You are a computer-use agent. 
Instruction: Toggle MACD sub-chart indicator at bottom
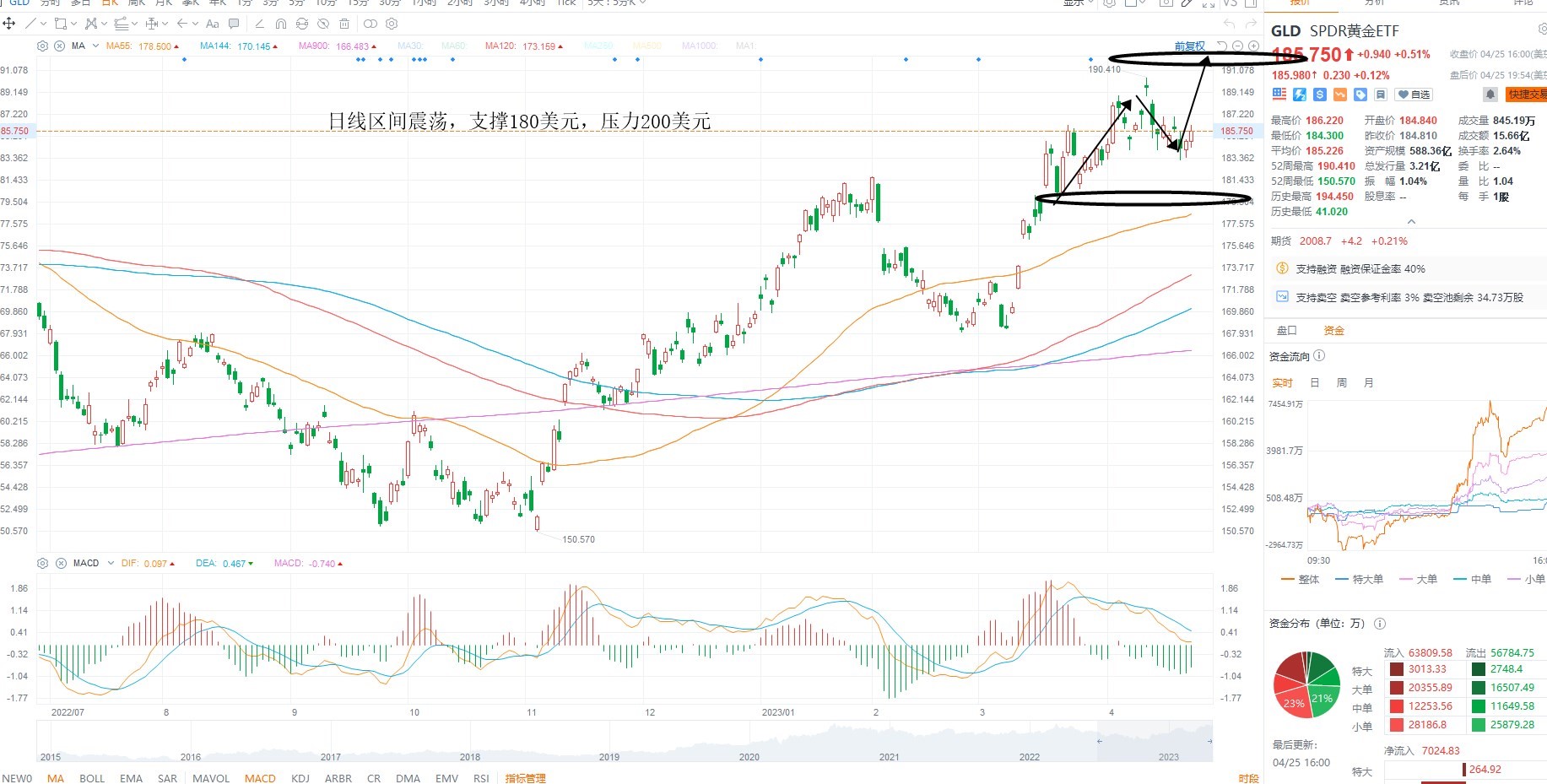[260, 778]
